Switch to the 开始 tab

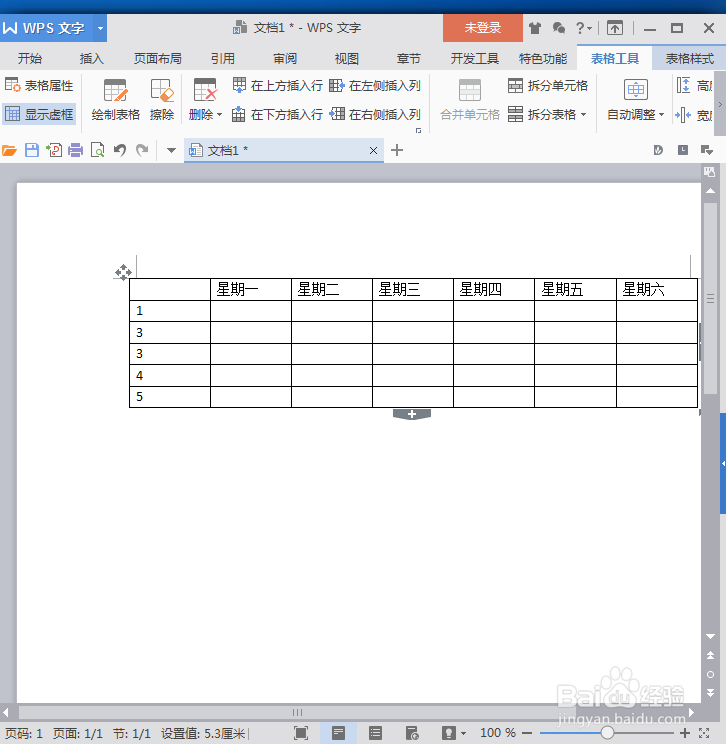pyautogui.click(x=30, y=58)
